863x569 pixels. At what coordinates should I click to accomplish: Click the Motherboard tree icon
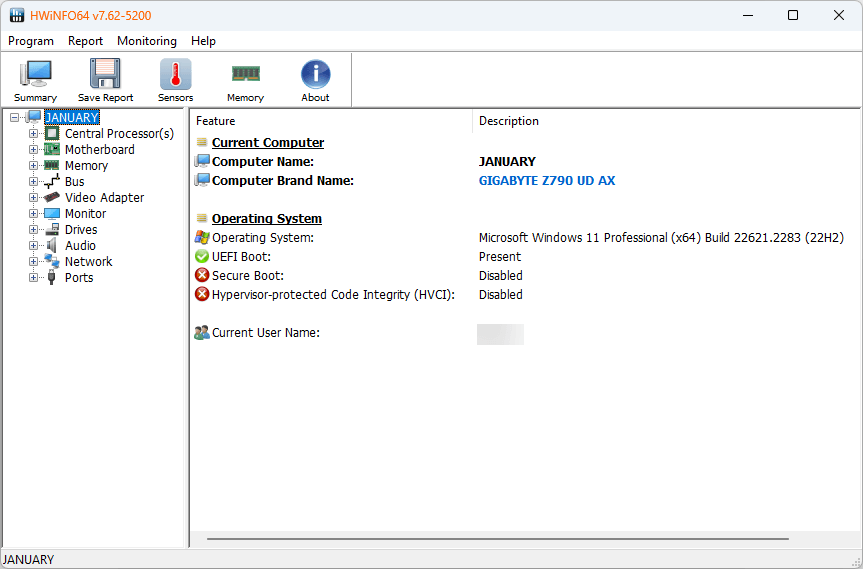click(52, 149)
